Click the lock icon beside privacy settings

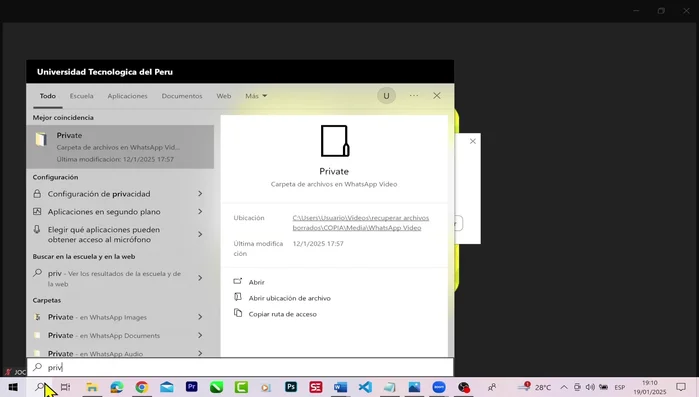[37, 194]
